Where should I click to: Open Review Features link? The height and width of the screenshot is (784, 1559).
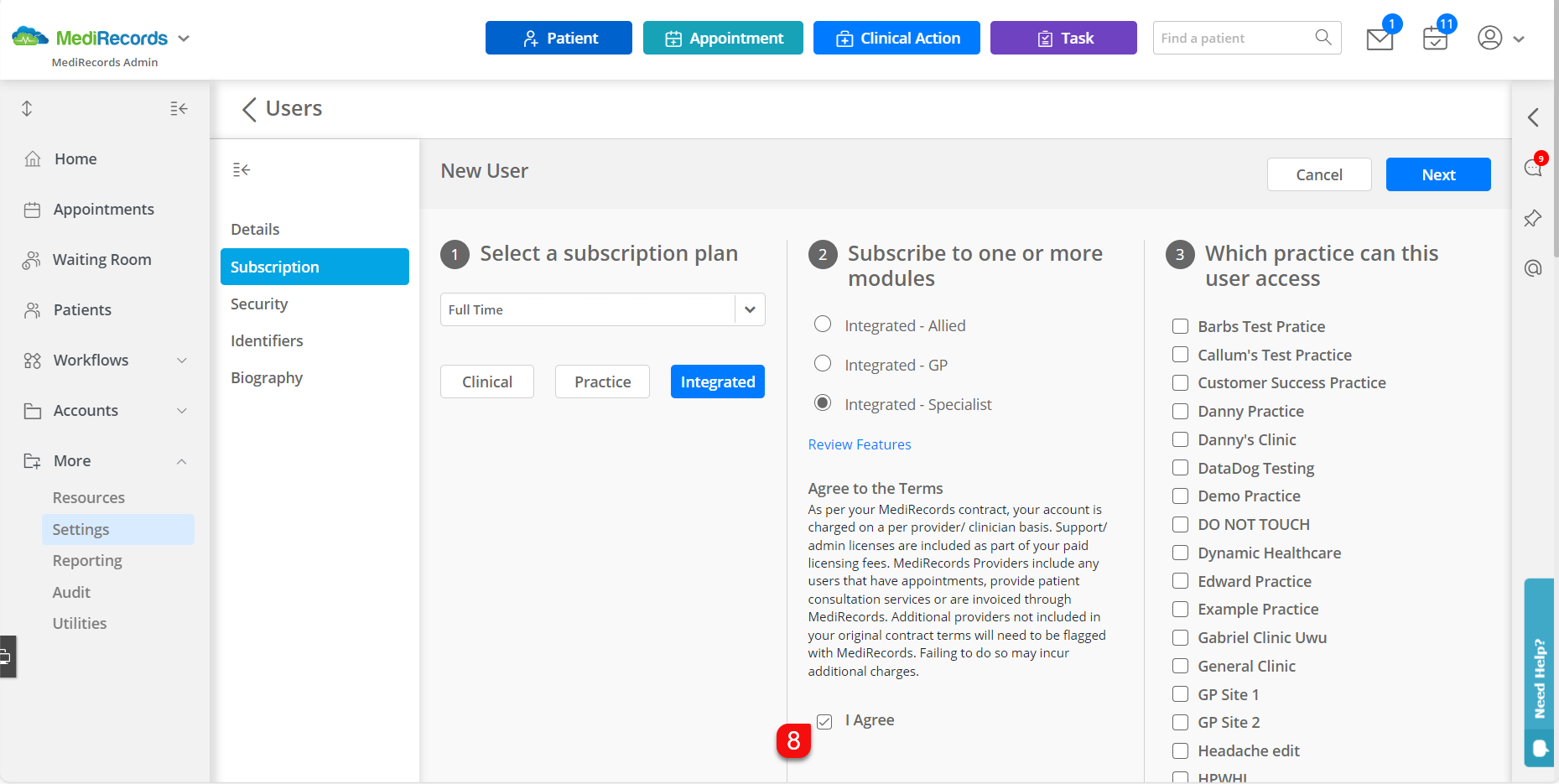859,444
